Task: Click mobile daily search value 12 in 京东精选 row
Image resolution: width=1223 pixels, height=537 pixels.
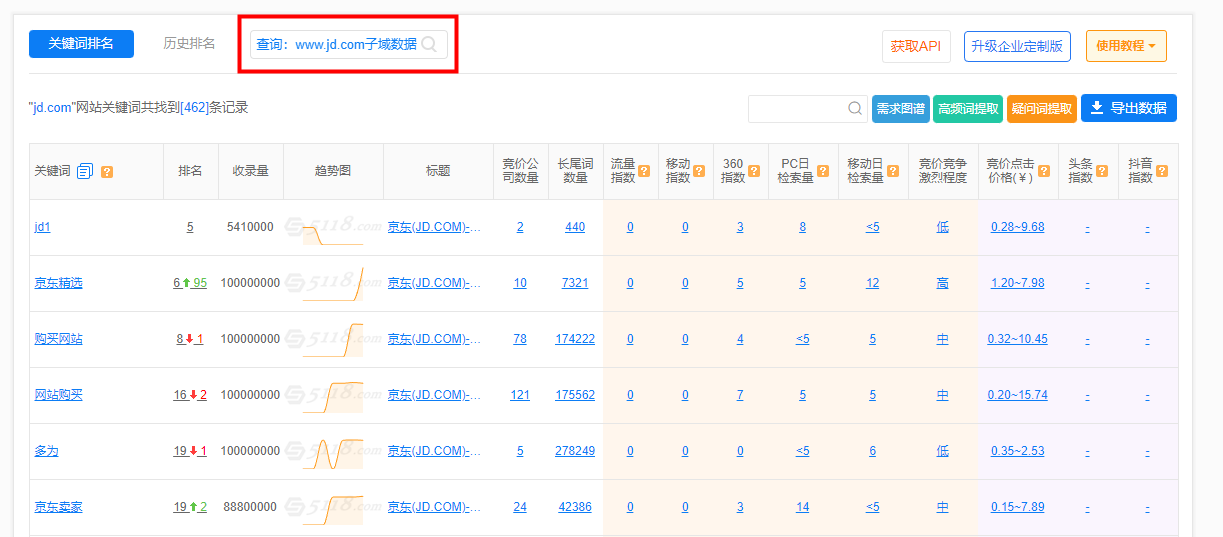Action: 873,283
